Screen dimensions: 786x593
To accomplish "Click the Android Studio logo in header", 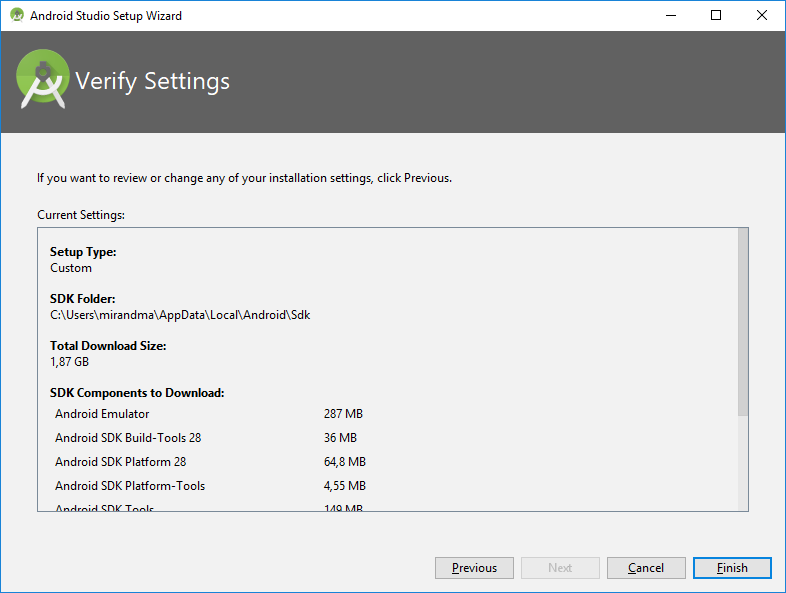I will pos(44,81).
